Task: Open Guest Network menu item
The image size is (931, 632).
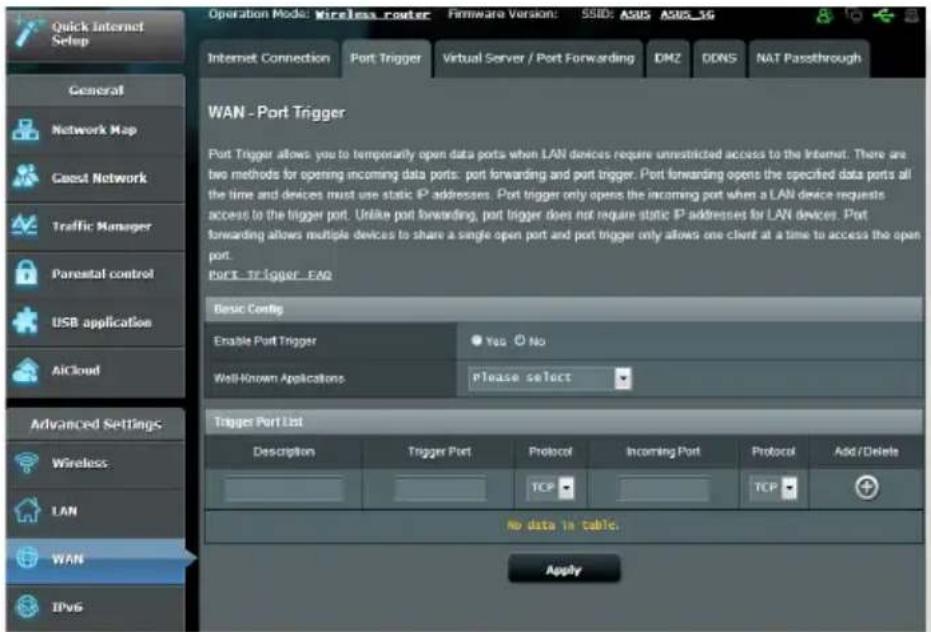Action: (96, 178)
